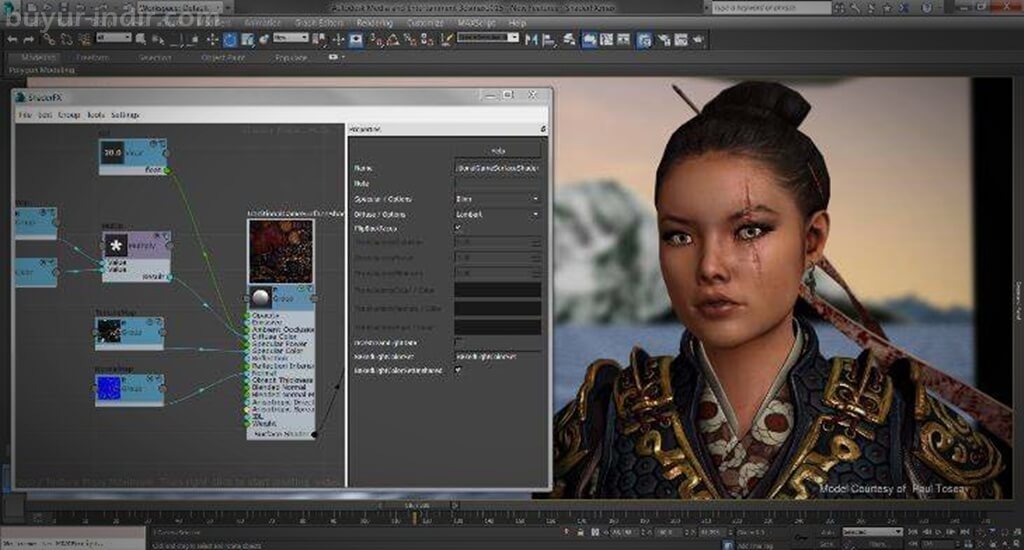The image size is (1024, 550).
Task: Toggle Keyboard Shortcut Override icon
Action: tap(356, 40)
